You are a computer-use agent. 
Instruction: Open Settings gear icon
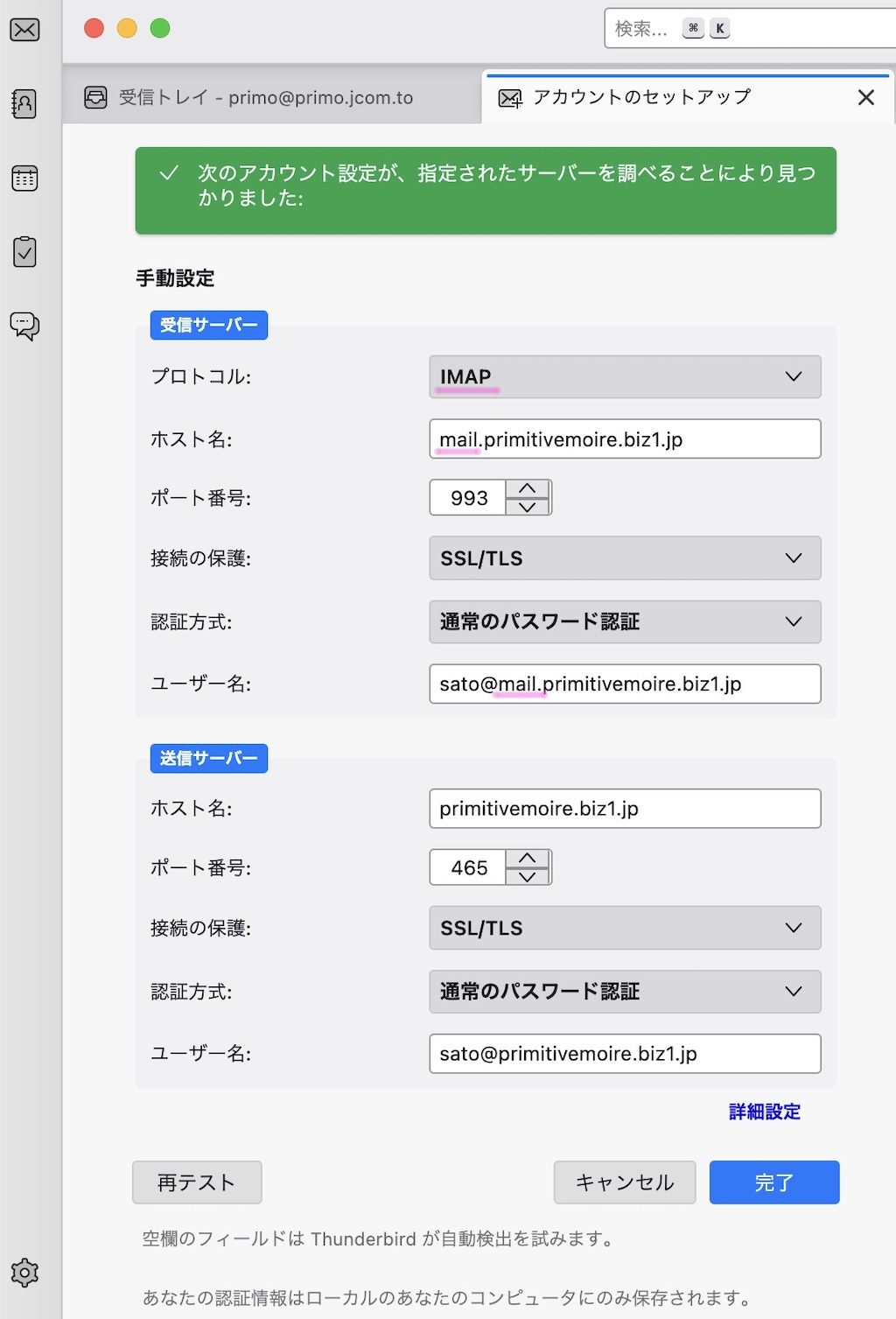click(x=24, y=1272)
